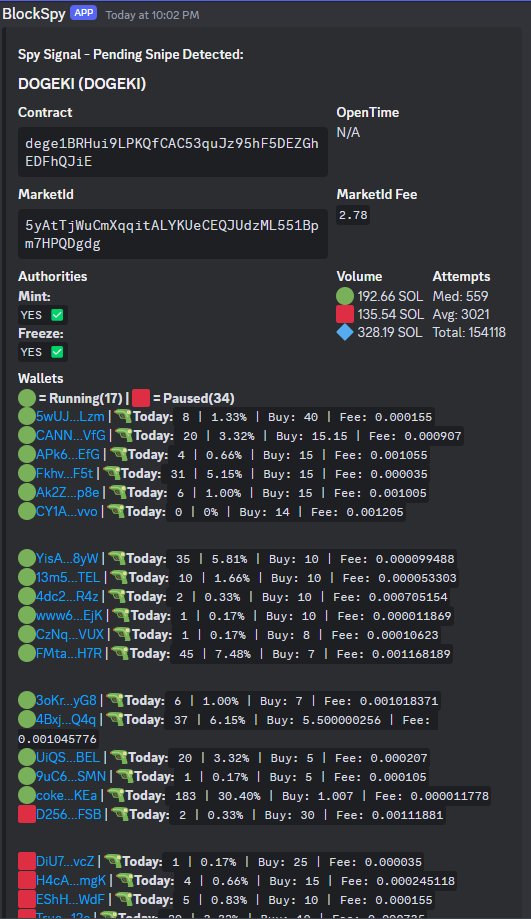Screen dimensions: 531x919
Task: Click the green status circle of CzNq...VUX
Action: pyautogui.click(x=27, y=634)
